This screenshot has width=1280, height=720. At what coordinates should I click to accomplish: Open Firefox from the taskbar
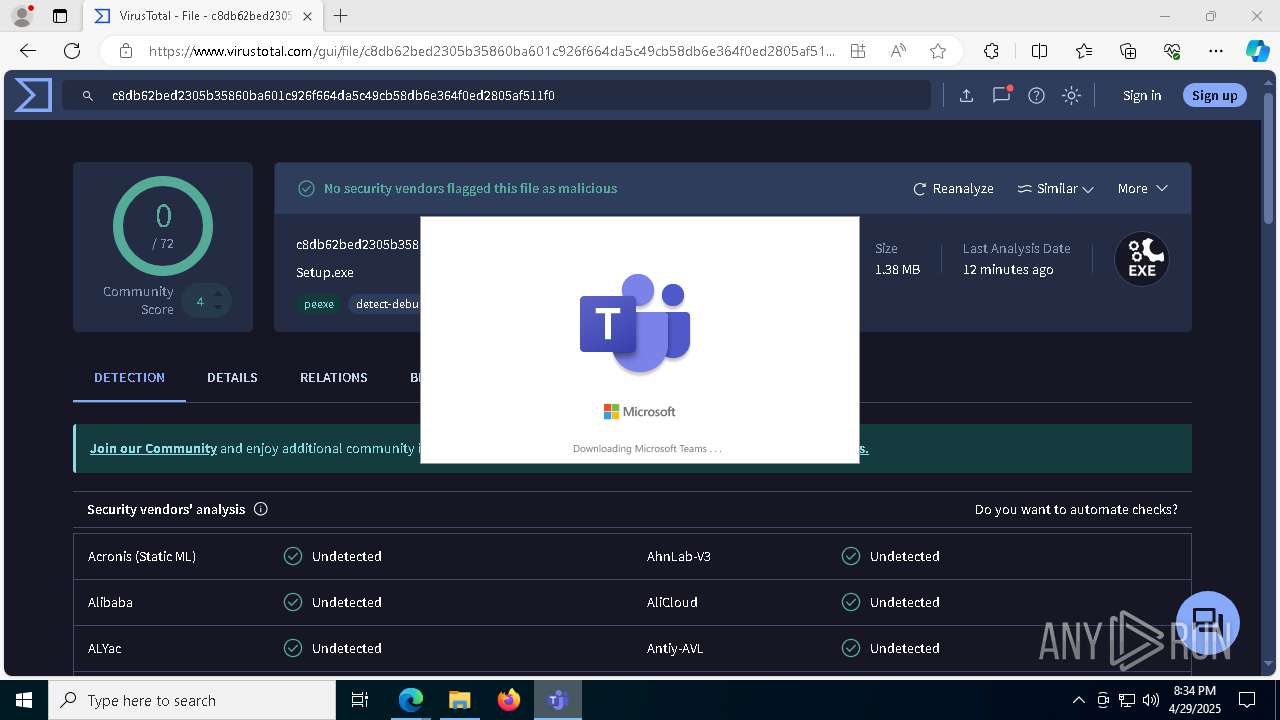pyautogui.click(x=509, y=700)
